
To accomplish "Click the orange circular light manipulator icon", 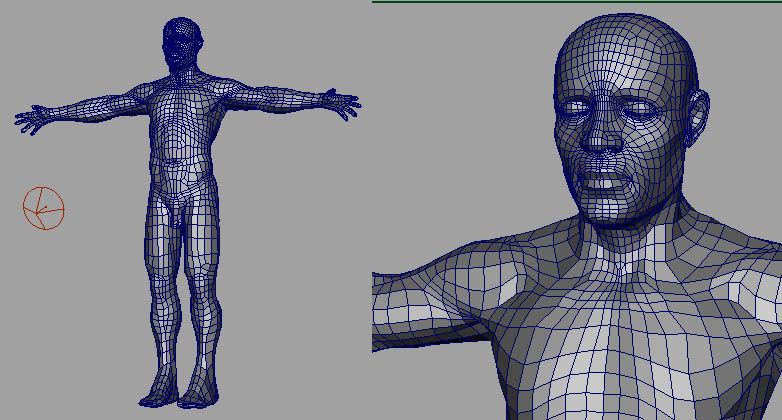I will (44, 209).
